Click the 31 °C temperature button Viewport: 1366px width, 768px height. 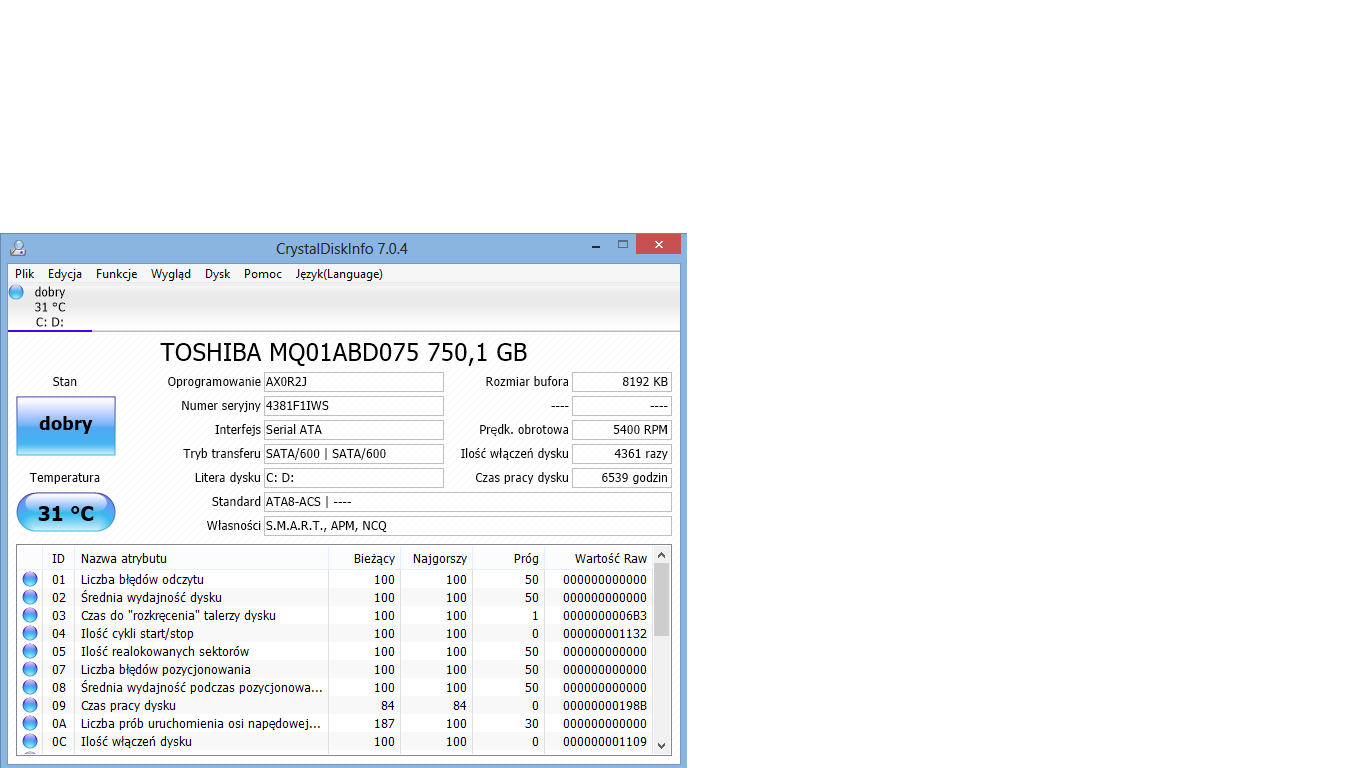point(66,513)
